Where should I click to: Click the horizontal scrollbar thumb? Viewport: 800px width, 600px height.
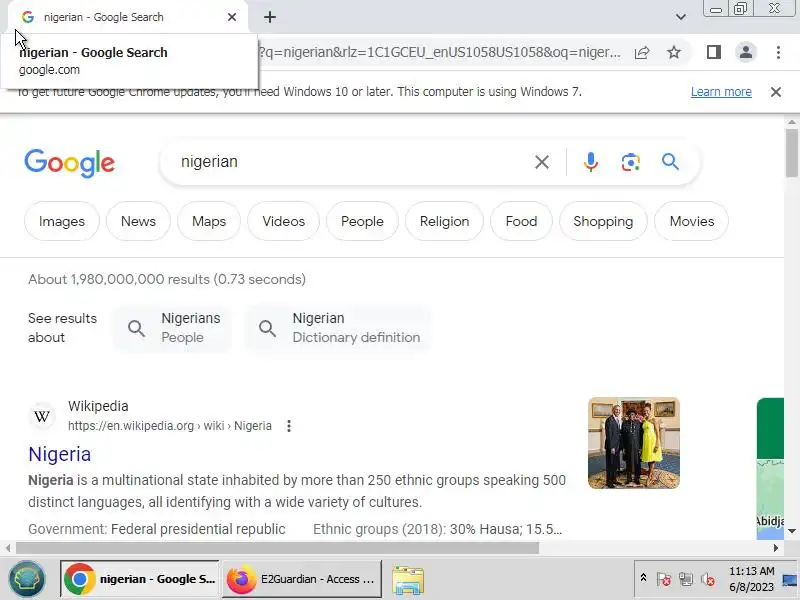(277, 548)
